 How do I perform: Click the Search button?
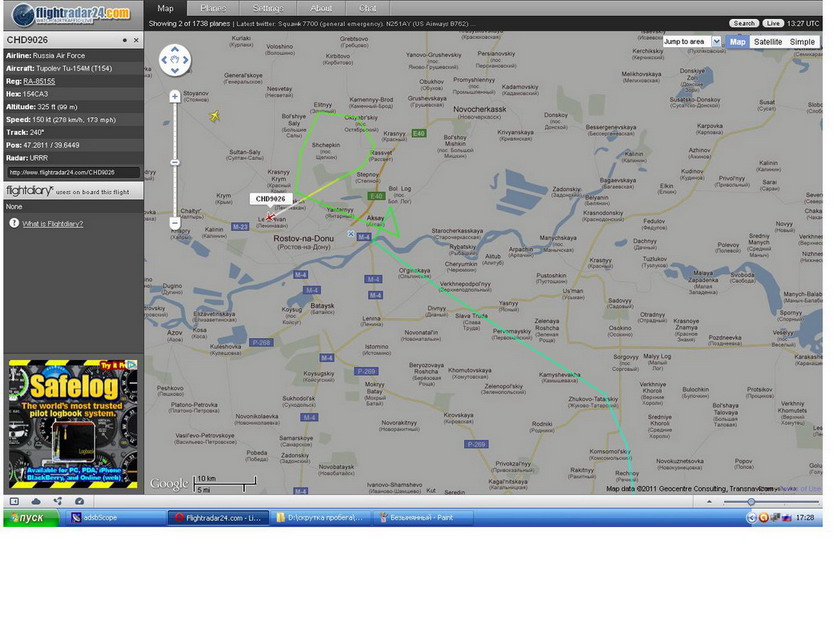pyautogui.click(x=744, y=23)
